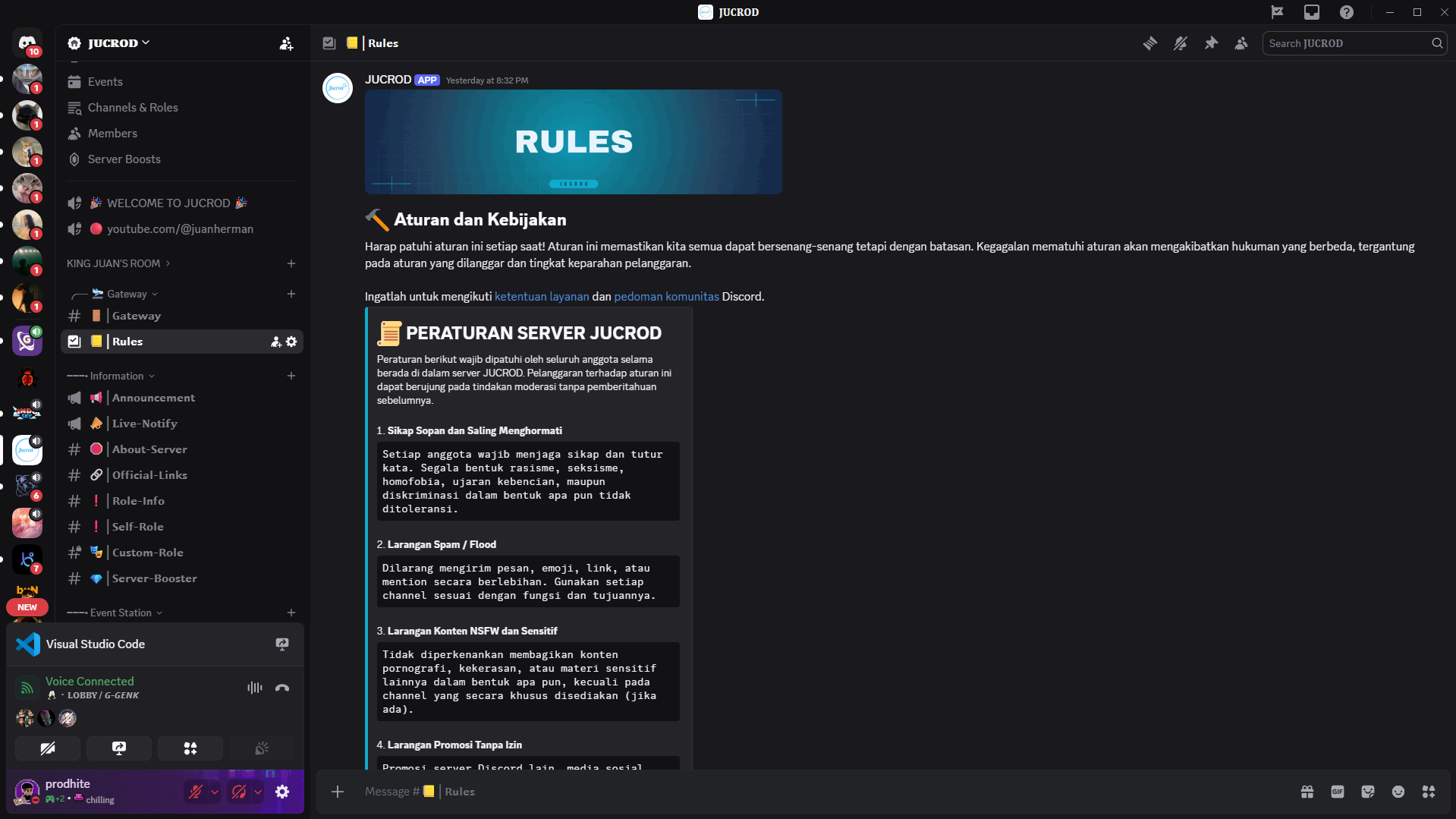Open the Announcement channel
The width and height of the screenshot is (1456, 819).
[182, 398]
